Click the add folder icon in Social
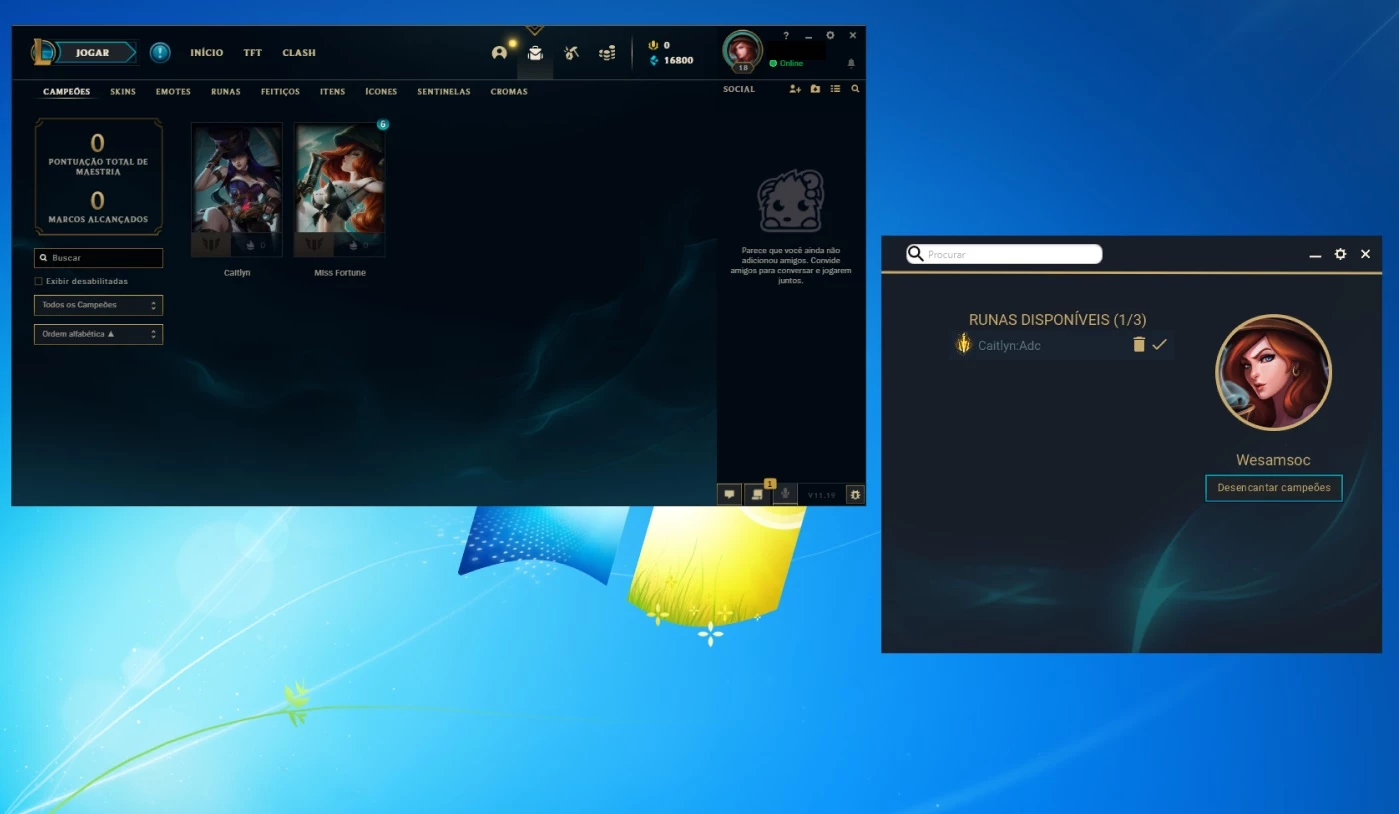 pos(815,89)
